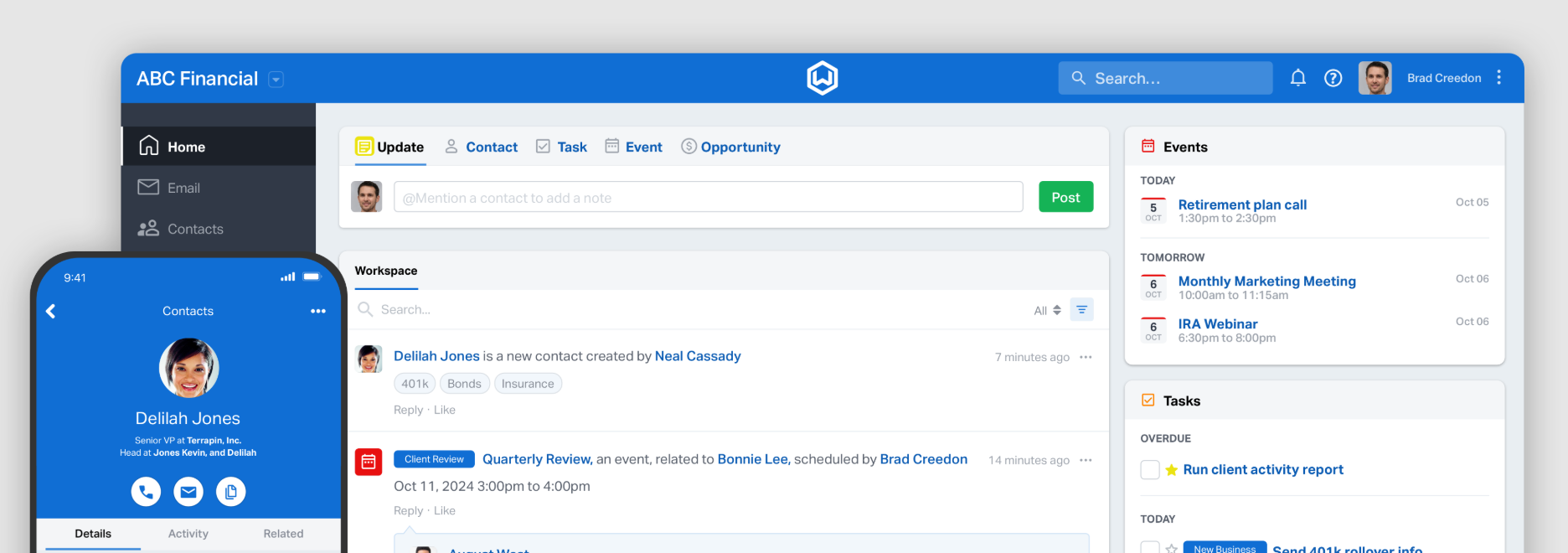Click the Home house icon
Viewport: 1568px width, 553px height.
(148, 146)
